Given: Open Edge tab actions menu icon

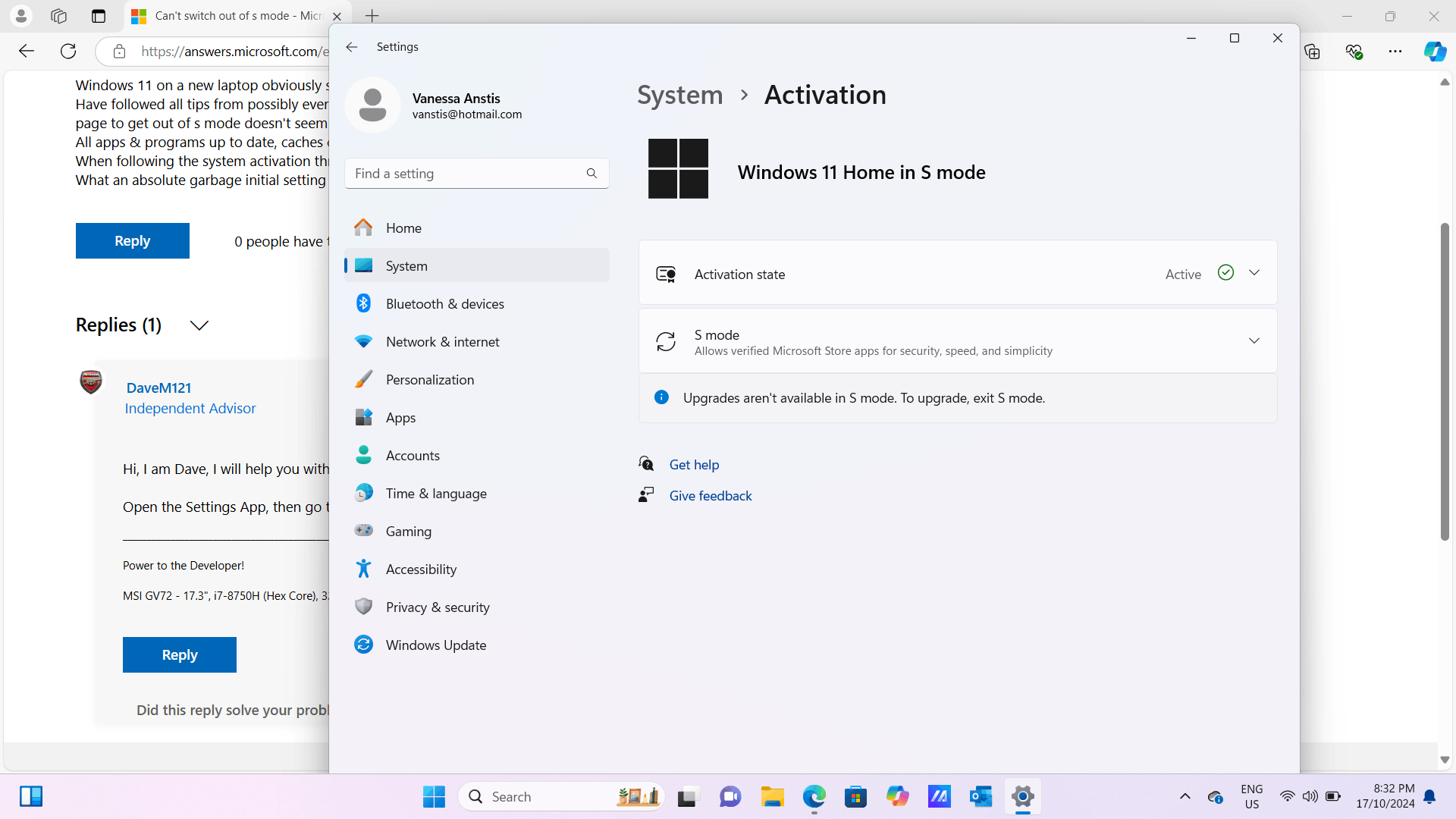Looking at the screenshot, I should pyautogui.click(x=99, y=16).
